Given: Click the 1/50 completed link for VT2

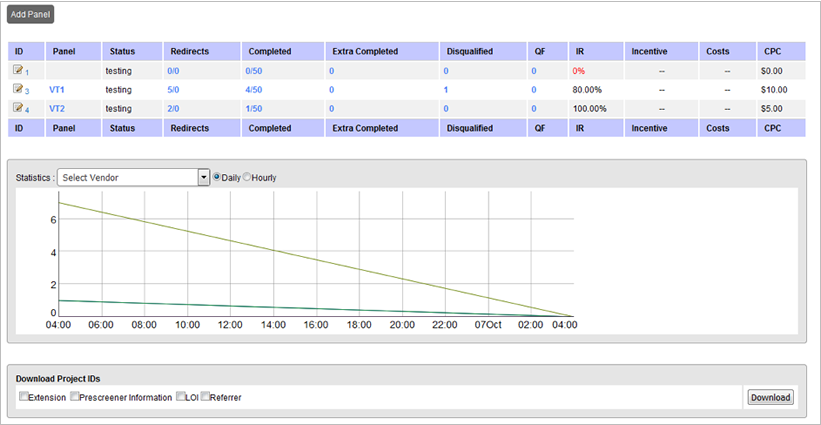Looking at the screenshot, I should point(254,108).
